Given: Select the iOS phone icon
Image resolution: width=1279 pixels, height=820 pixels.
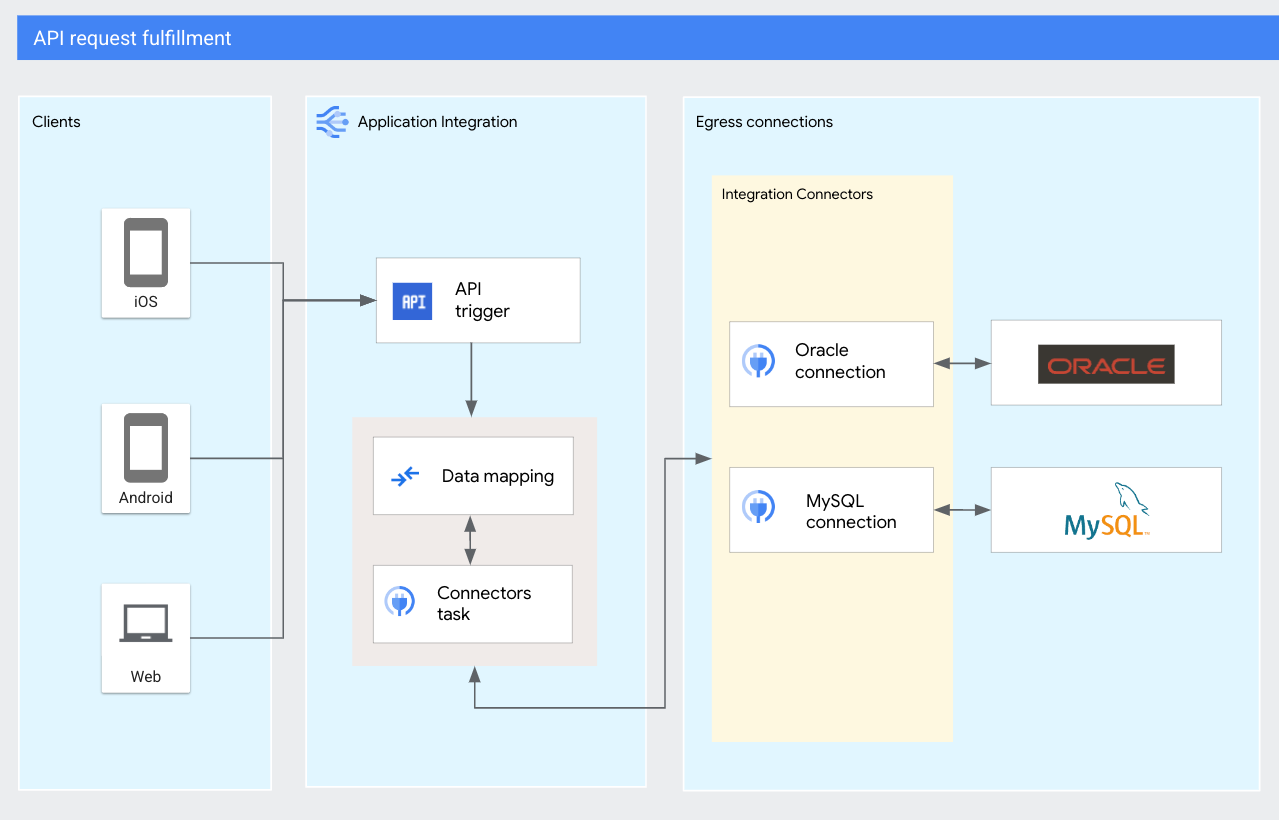Looking at the screenshot, I should (x=145, y=253).
